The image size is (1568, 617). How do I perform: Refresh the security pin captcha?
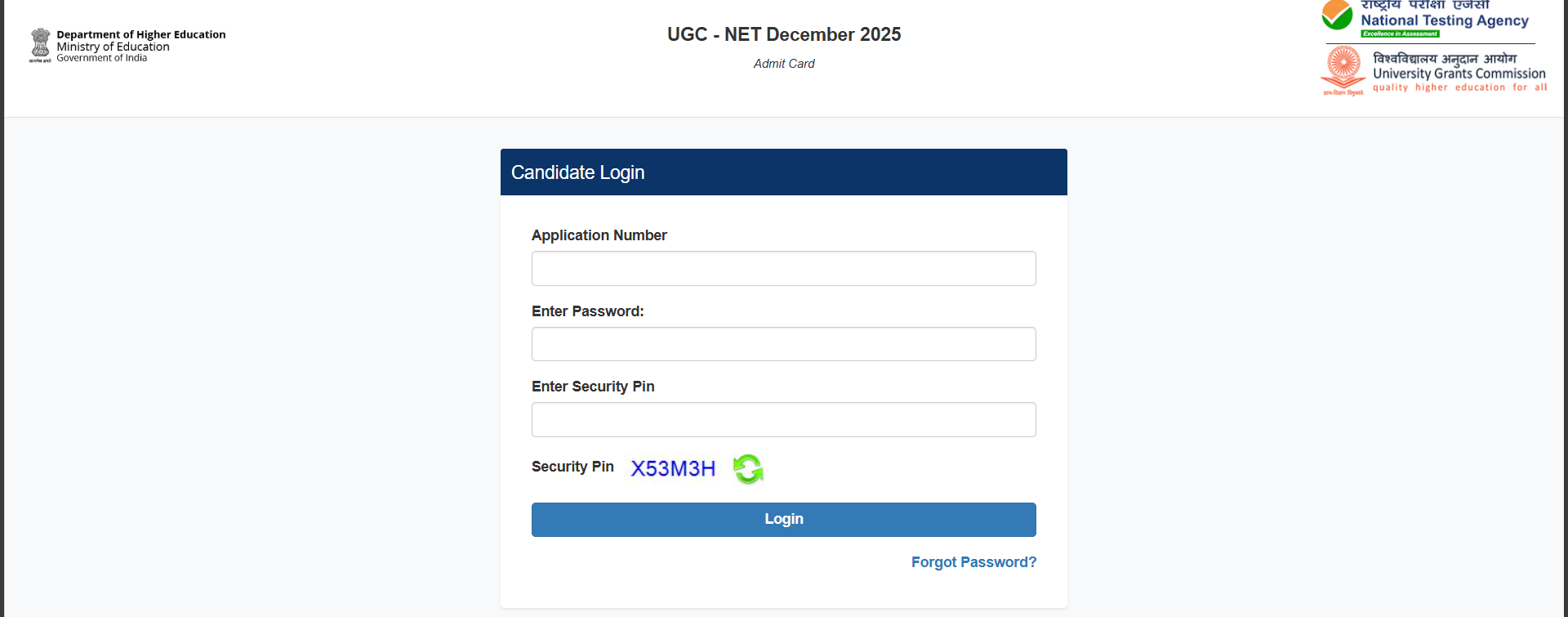pyautogui.click(x=748, y=469)
